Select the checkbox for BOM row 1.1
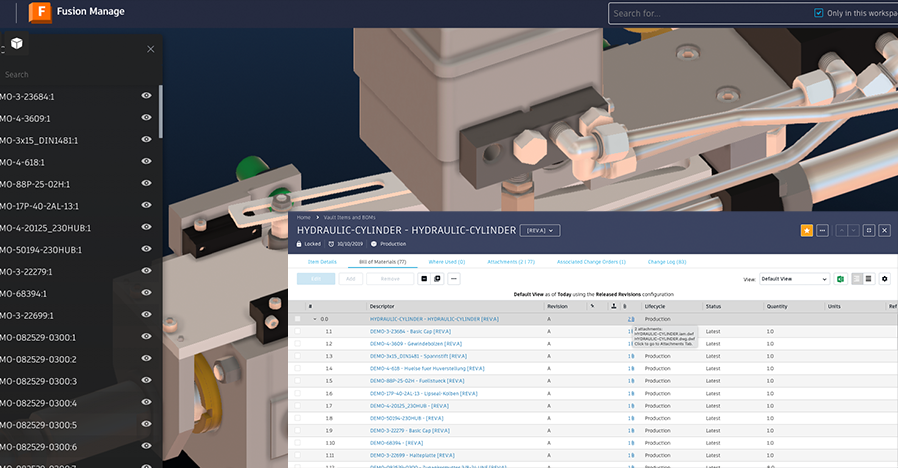This screenshot has height=468, width=898. (297, 331)
